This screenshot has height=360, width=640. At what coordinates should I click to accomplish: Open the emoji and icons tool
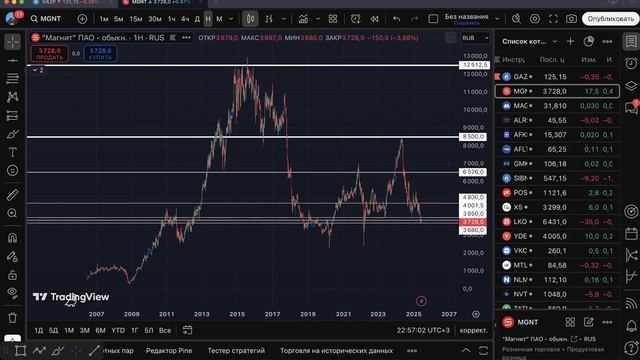click(x=13, y=170)
